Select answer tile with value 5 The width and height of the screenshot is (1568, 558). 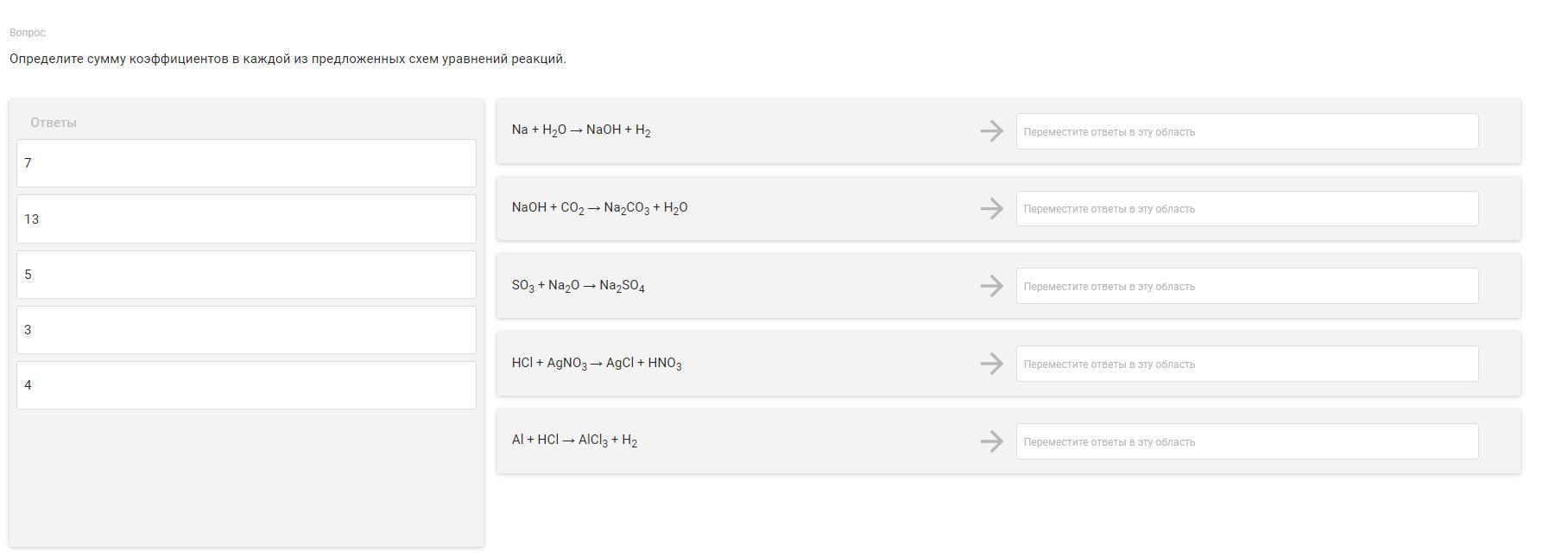246,275
